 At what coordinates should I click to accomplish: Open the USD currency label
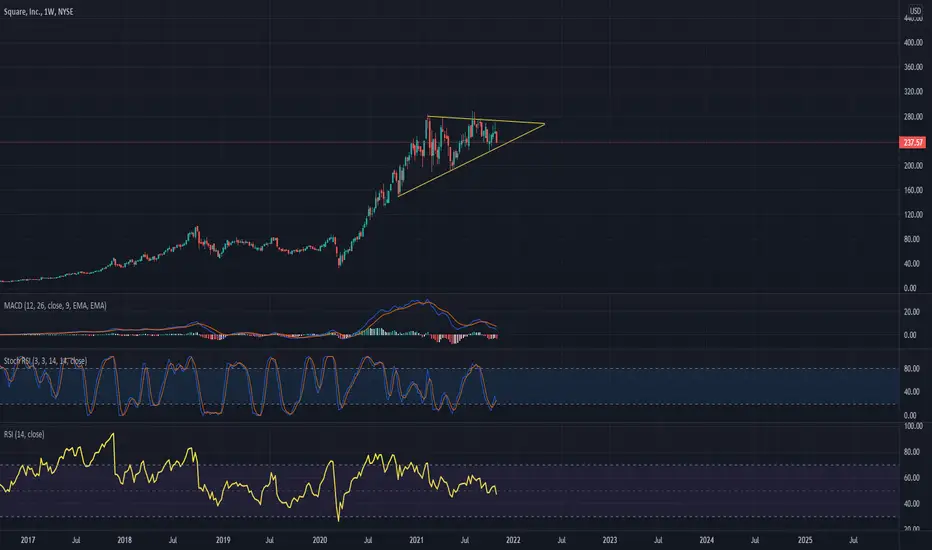pyautogui.click(x=915, y=11)
